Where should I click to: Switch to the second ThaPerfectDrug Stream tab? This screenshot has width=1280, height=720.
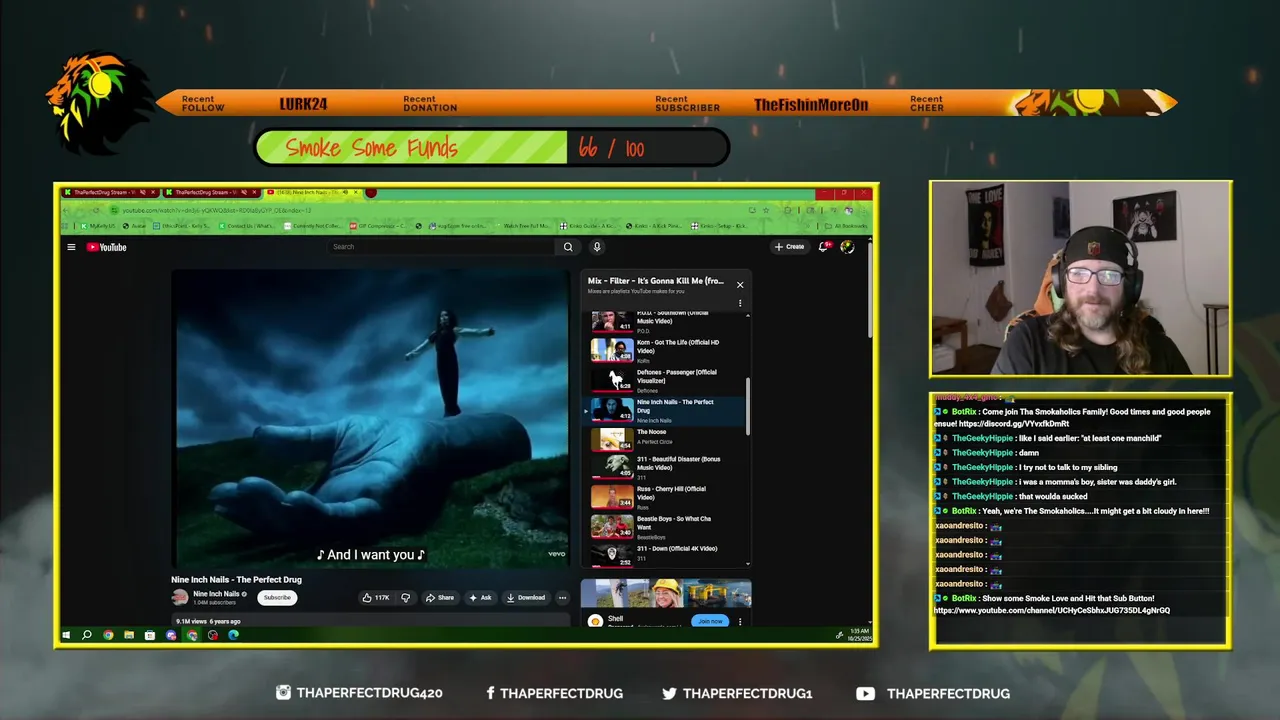tap(212, 192)
